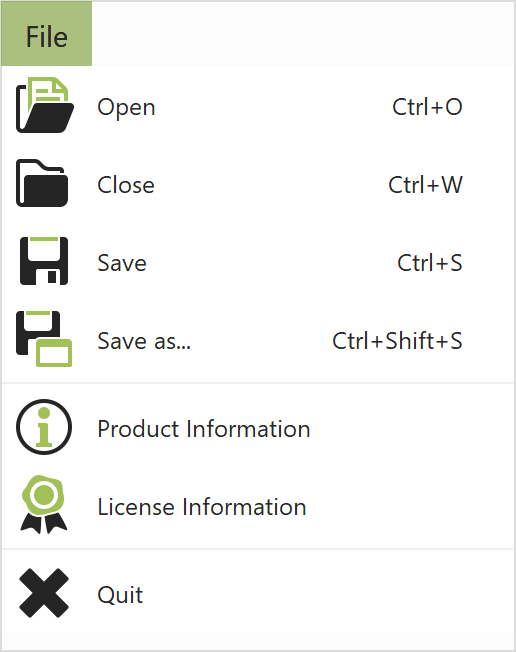Click the Save as floppy icon
This screenshot has height=652, width=516.
[44, 339]
